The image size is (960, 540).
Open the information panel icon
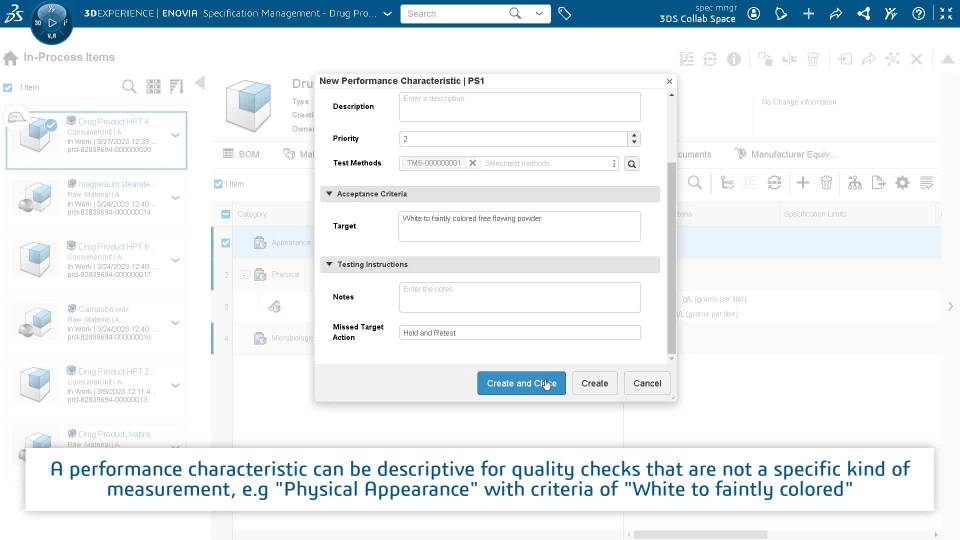pos(733,59)
